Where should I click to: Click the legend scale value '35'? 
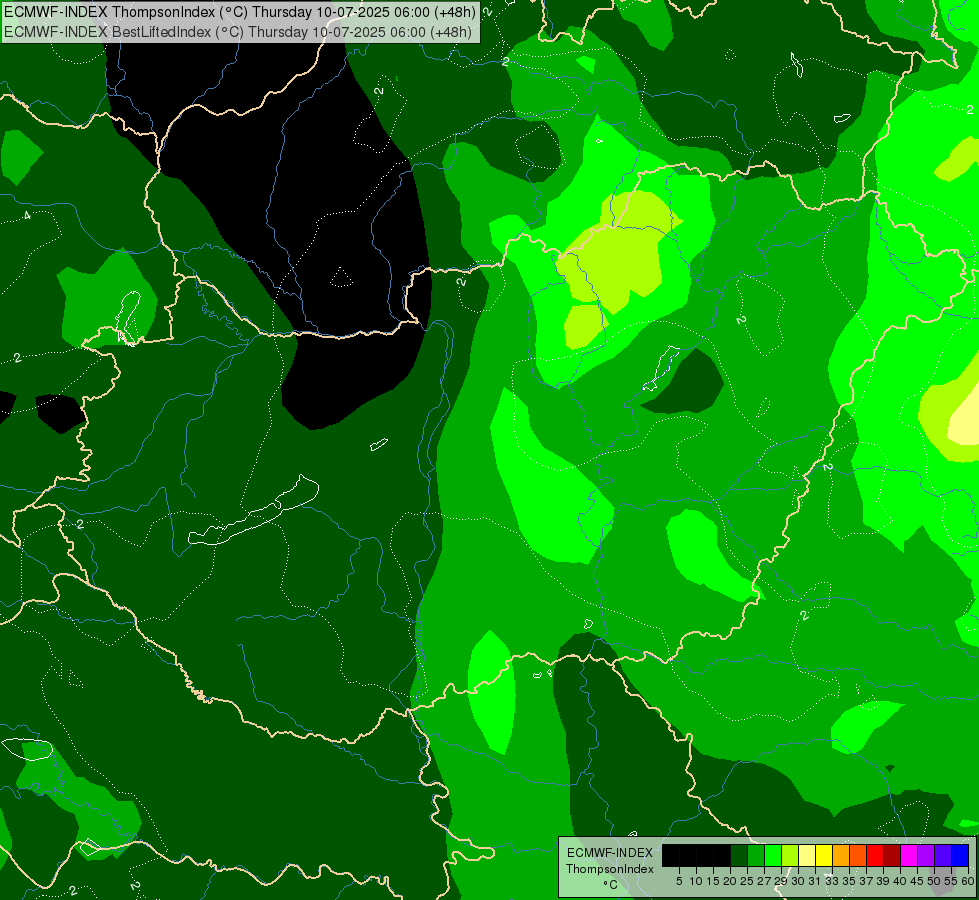[x=849, y=881]
